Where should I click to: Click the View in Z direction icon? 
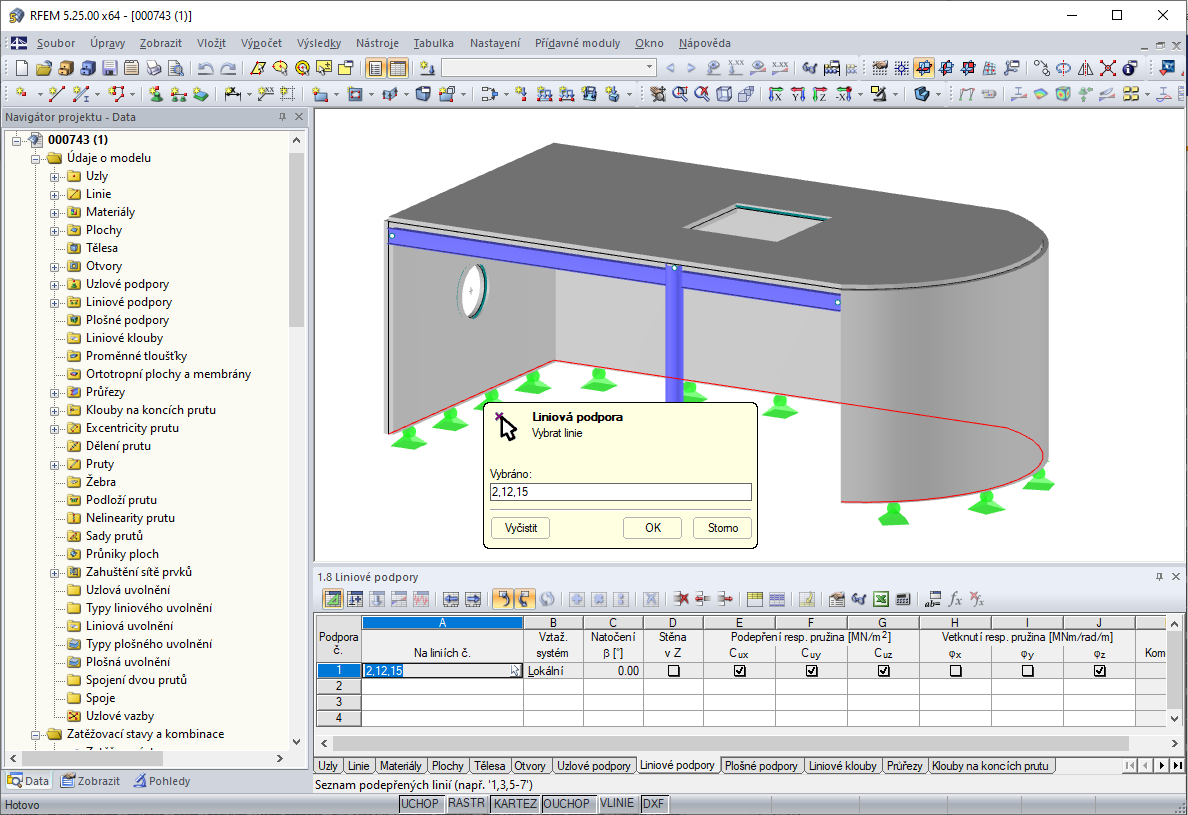[819, 94]
